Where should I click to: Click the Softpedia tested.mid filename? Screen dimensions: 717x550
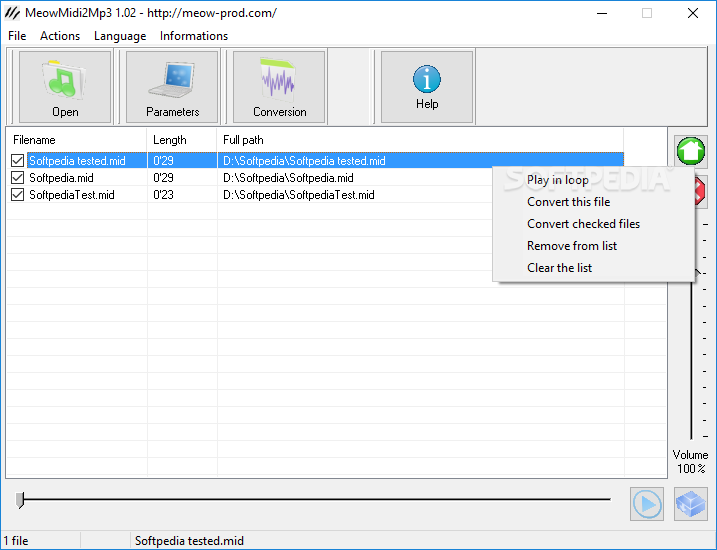click(x=77, y=160)
